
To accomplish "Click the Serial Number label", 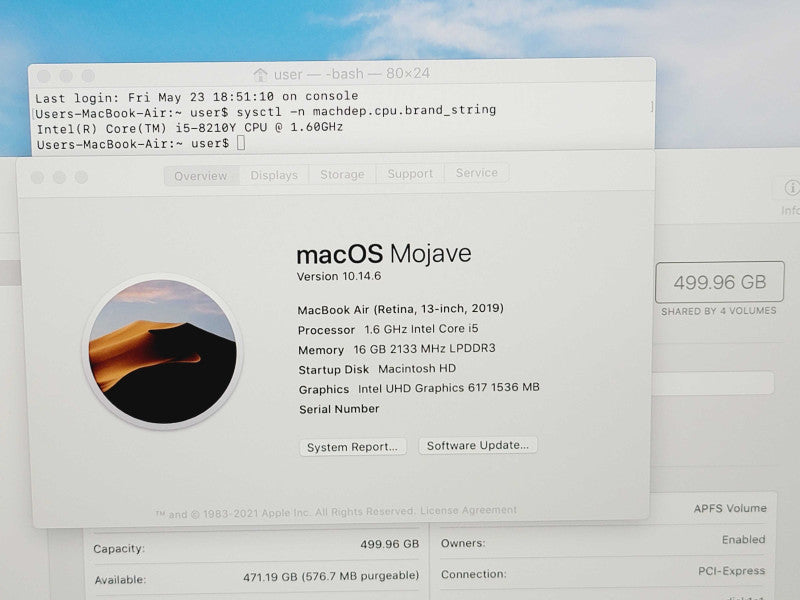I will 339,409.
